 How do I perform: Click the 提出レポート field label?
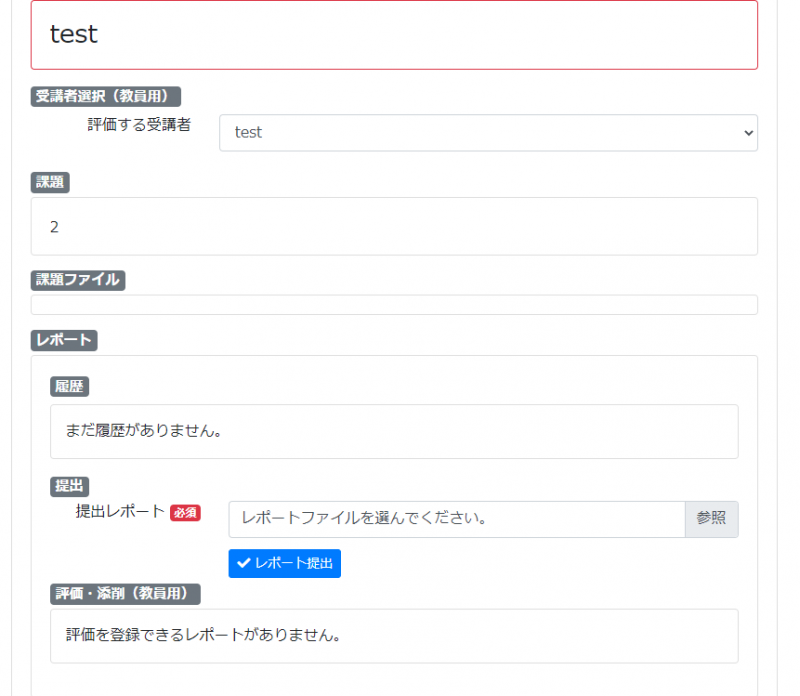pos(120,511)
